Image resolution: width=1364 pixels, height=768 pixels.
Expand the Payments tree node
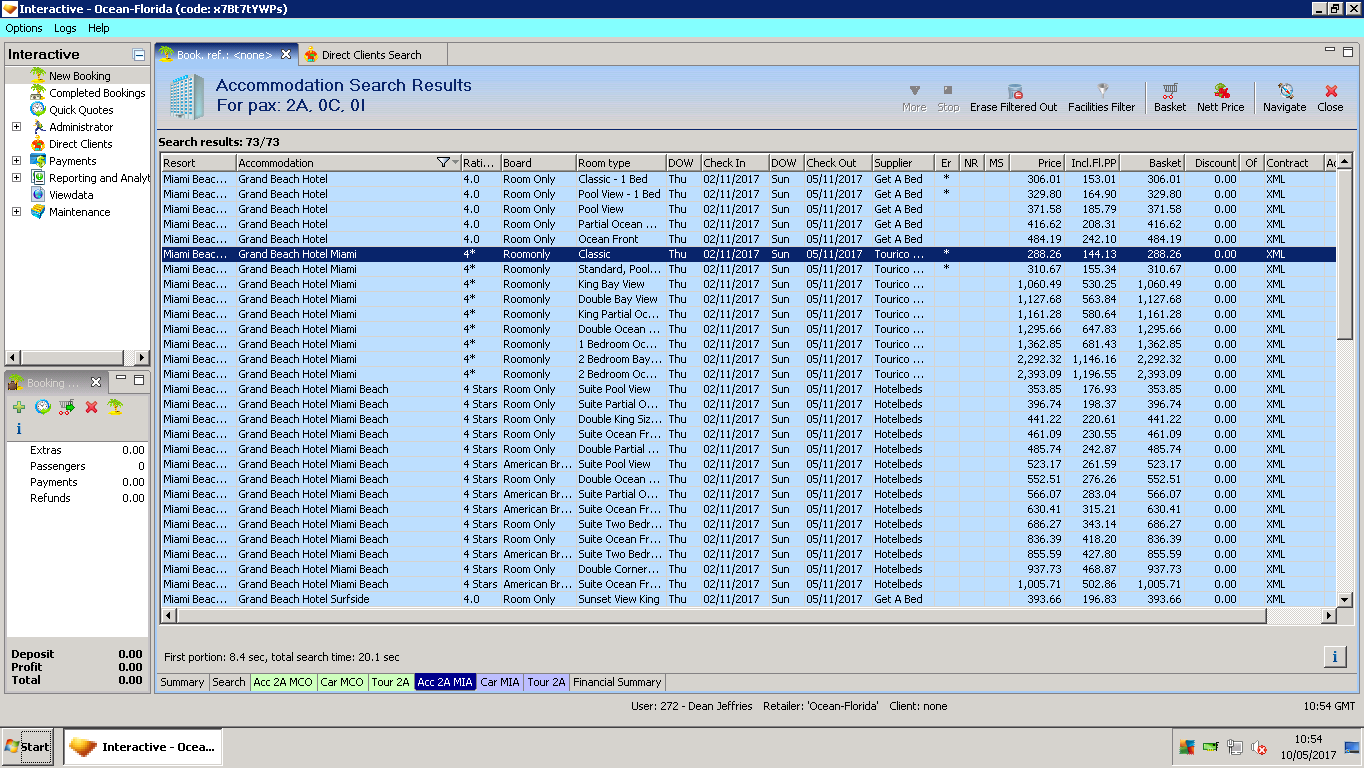pos(16,161)
